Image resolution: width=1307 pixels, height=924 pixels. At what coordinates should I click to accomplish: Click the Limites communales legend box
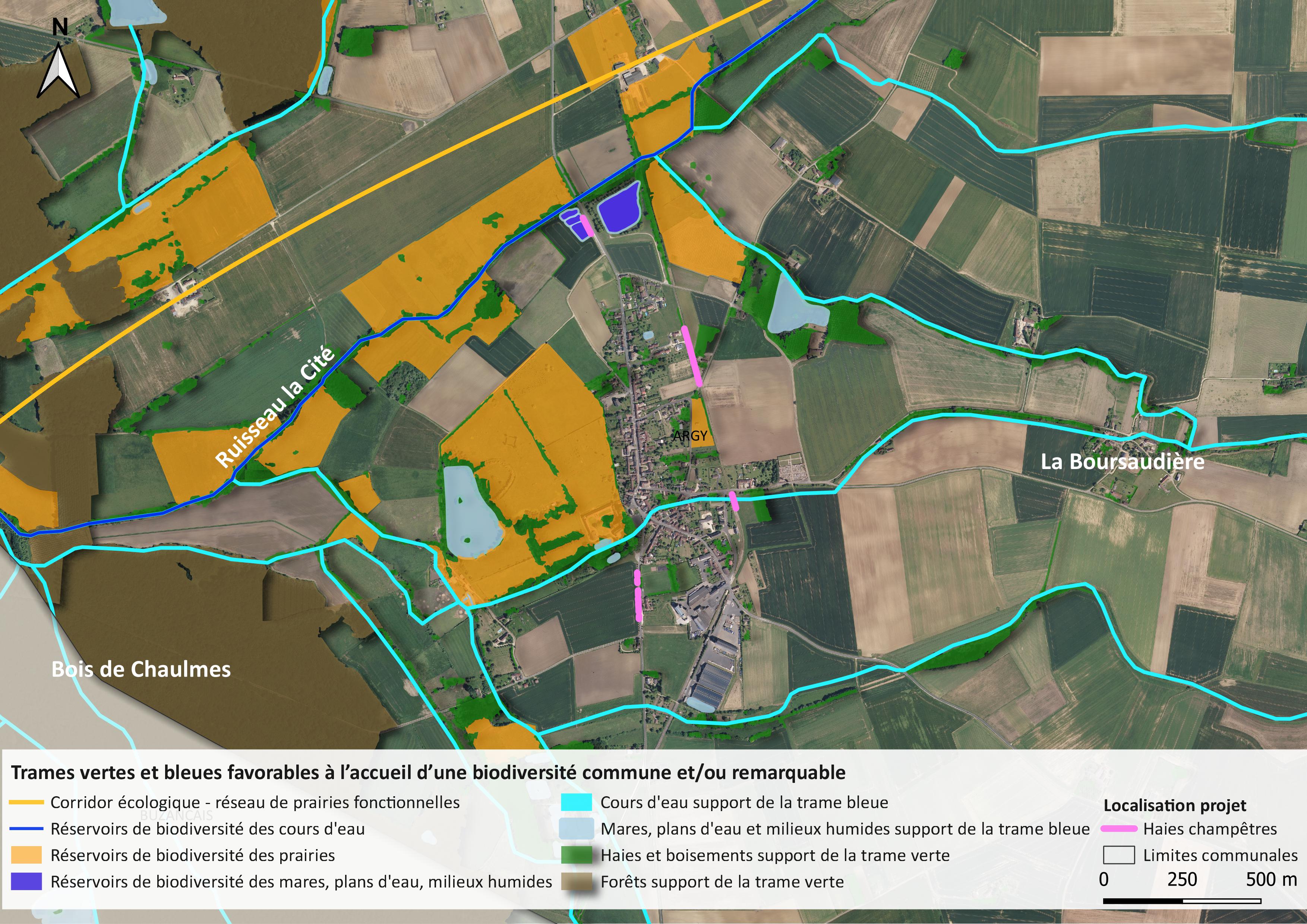point(1118,855)
